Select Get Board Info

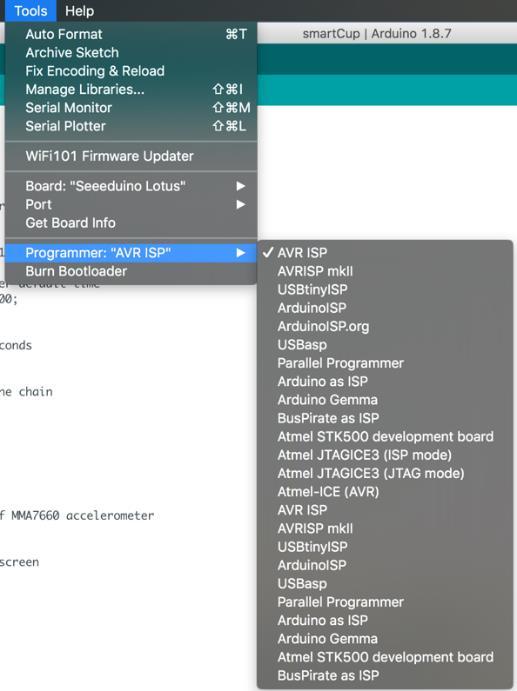[x=131, y=223]
